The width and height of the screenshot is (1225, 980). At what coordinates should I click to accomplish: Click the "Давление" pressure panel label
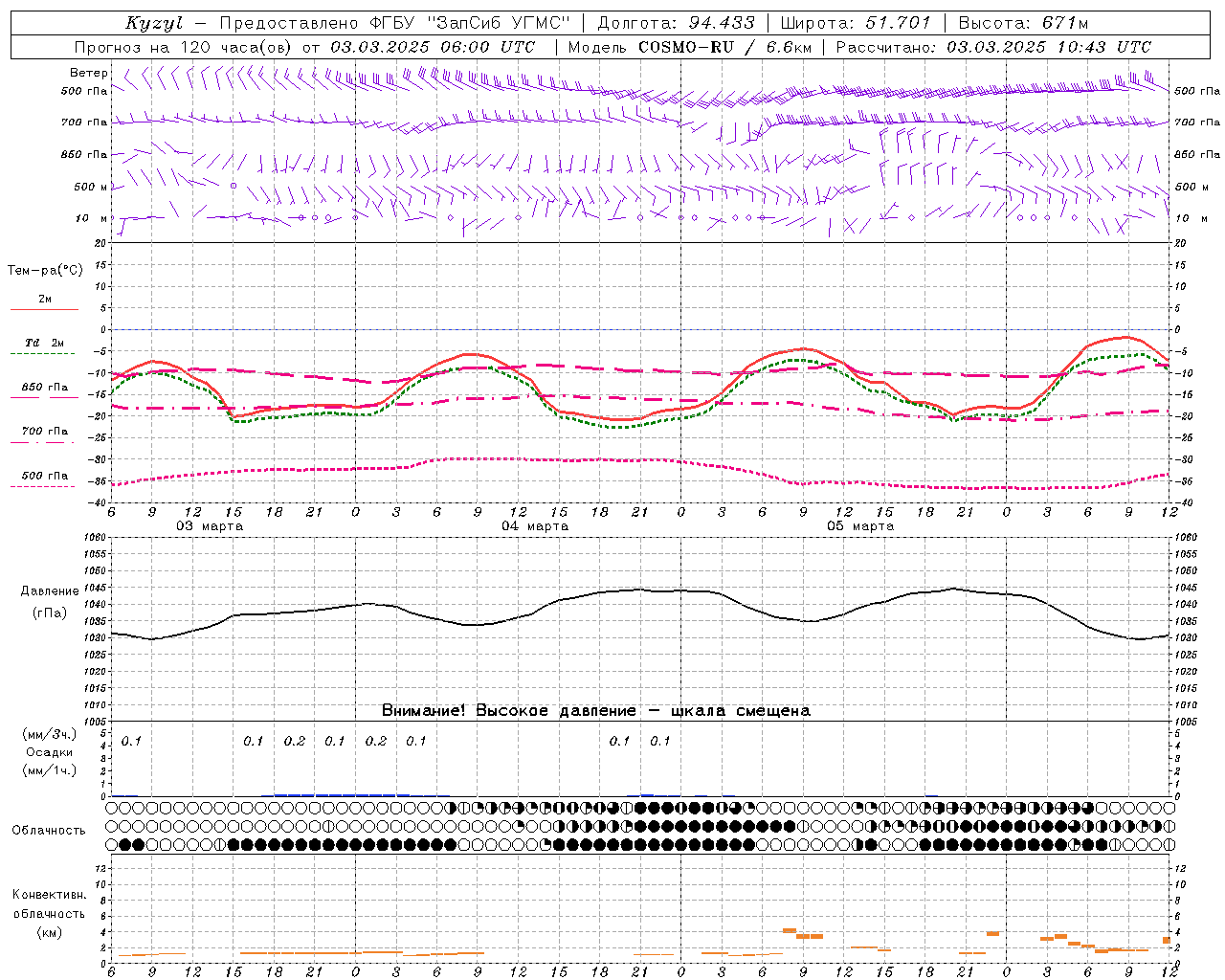click(50, 591)
